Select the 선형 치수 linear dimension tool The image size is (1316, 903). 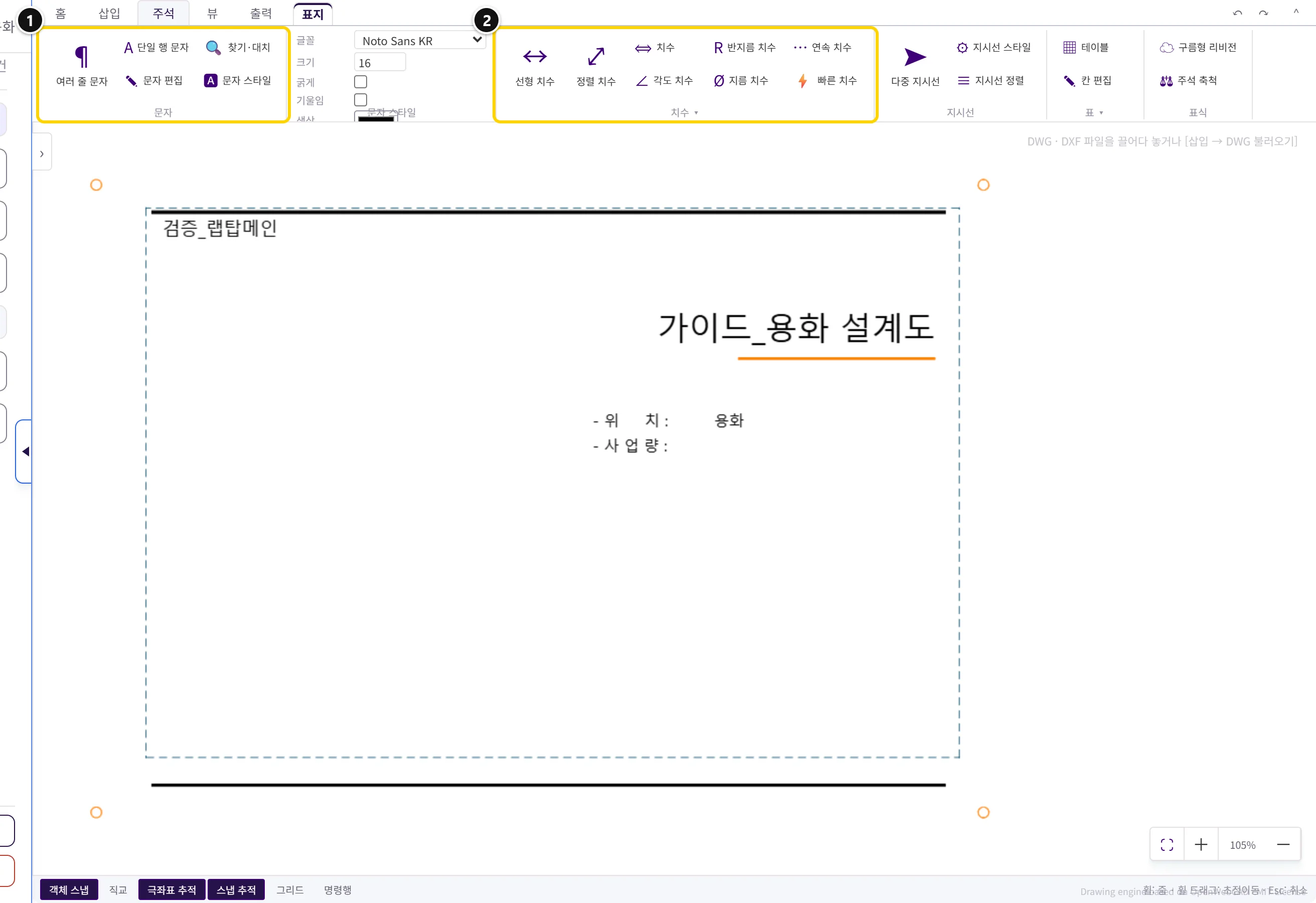coord(535,66)
